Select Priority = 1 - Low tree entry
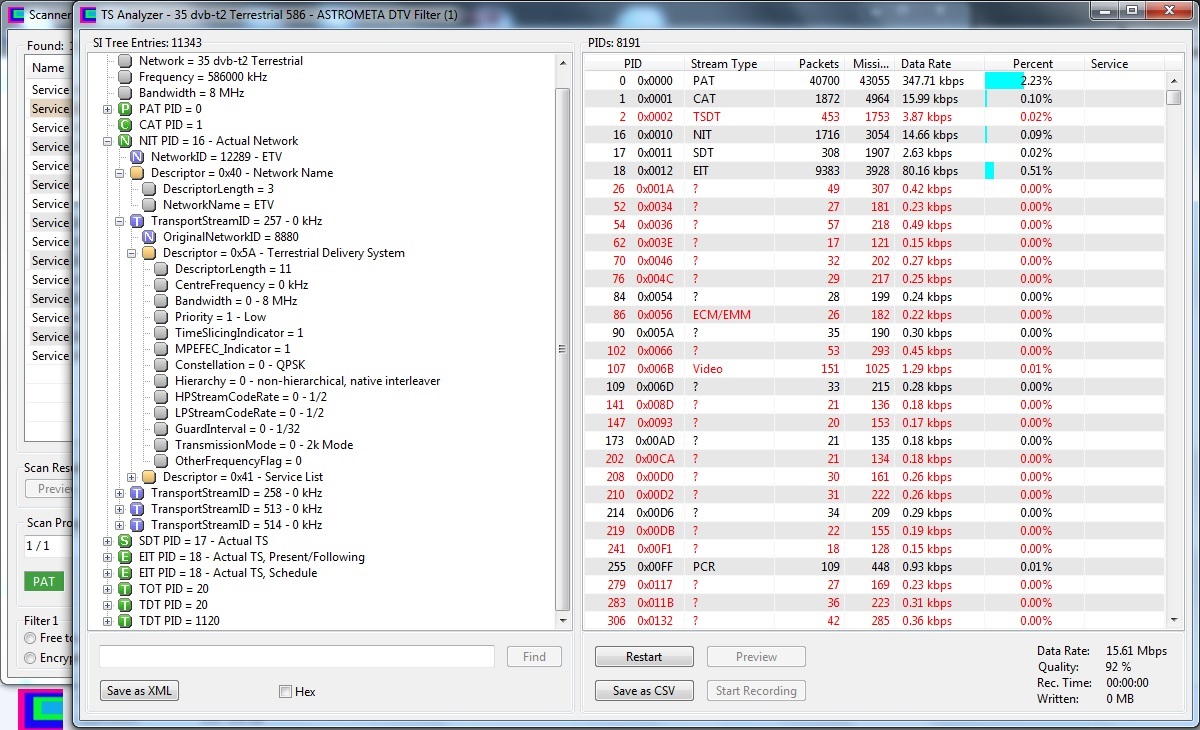Viewport: 1200px width, 730px height. [x=220, y=317]
